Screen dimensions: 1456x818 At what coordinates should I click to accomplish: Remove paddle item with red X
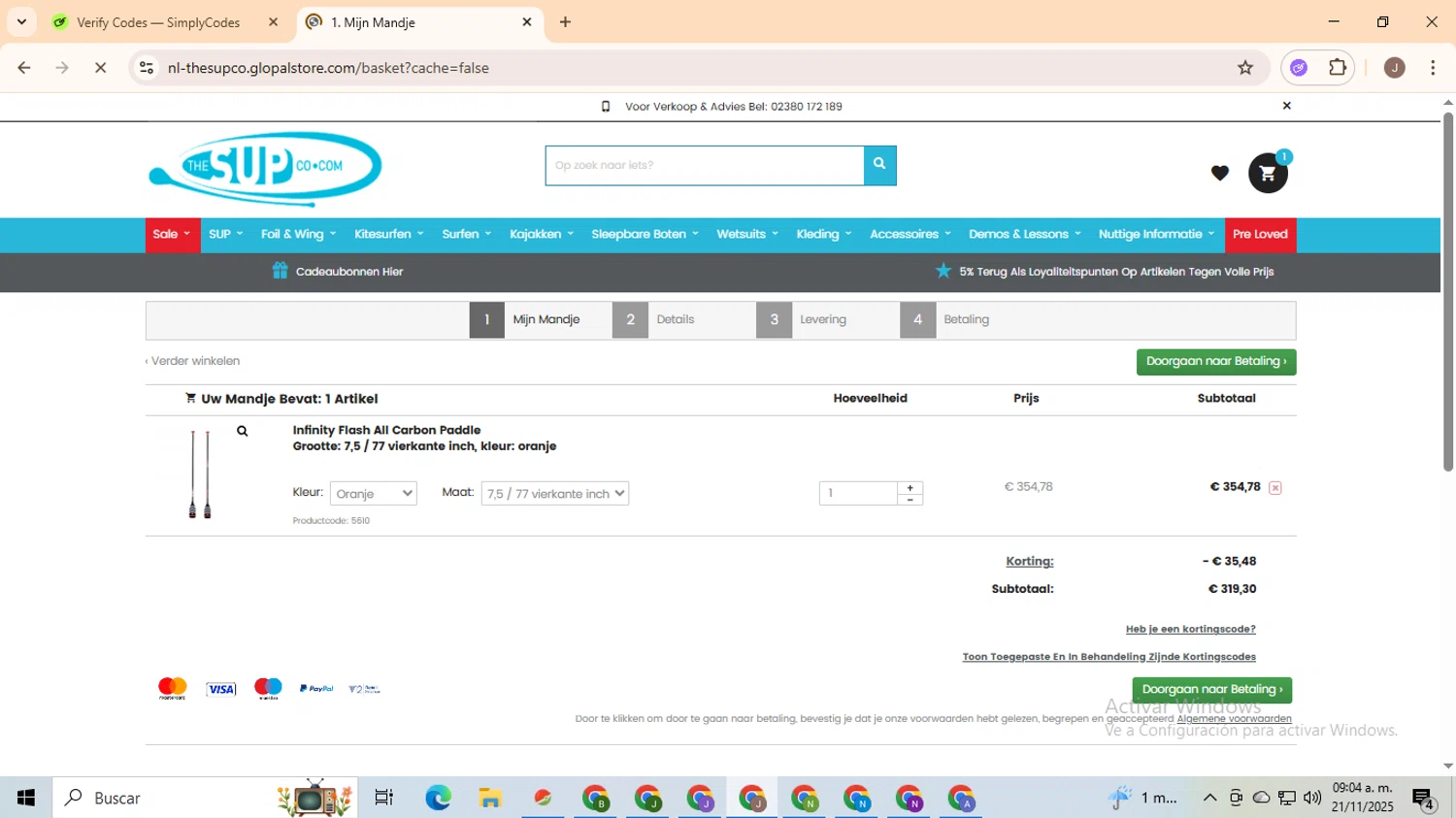[x=1275, y=488]
